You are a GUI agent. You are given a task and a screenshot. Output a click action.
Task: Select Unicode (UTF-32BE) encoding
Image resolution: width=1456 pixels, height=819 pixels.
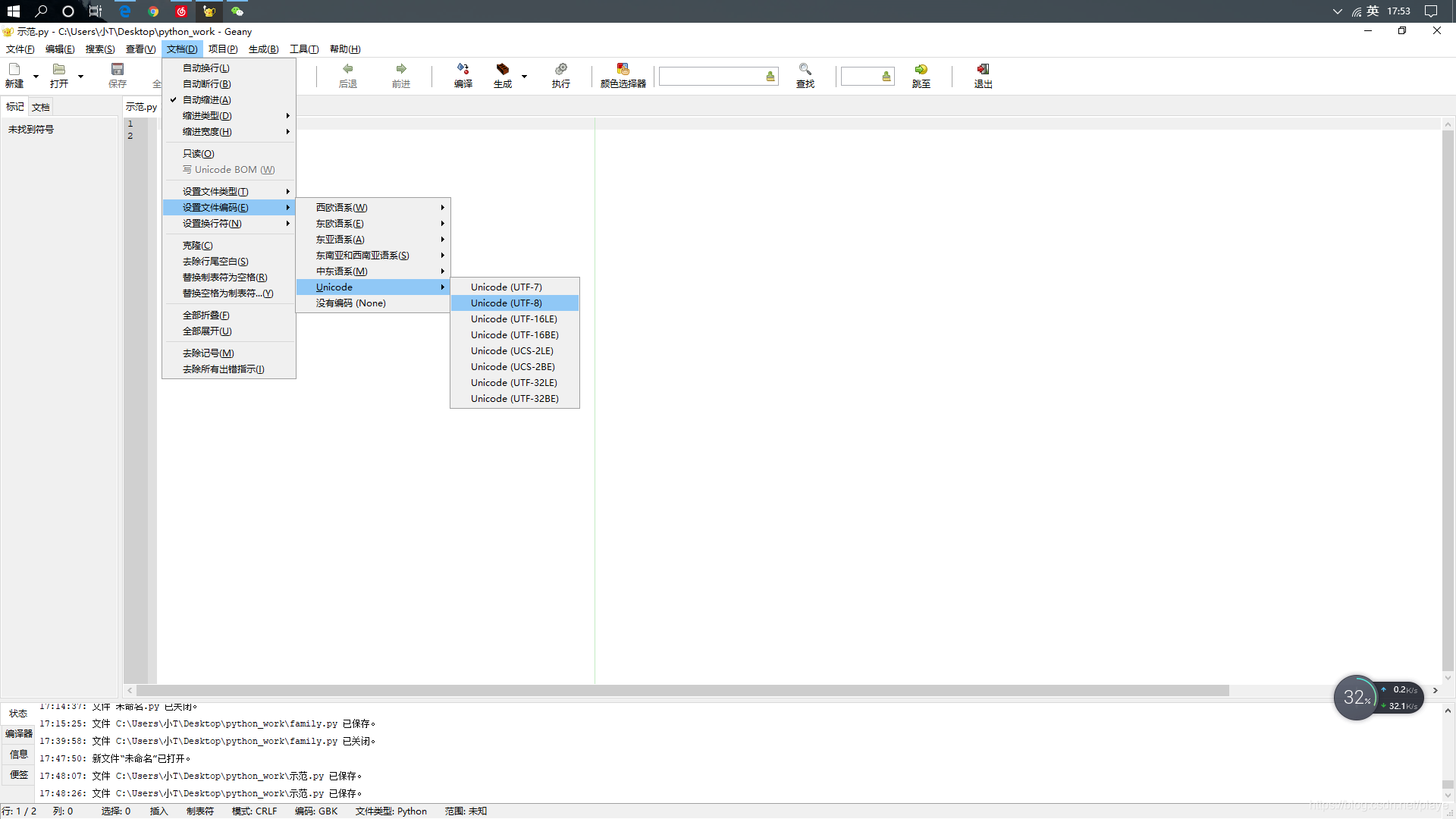point(515,399)
